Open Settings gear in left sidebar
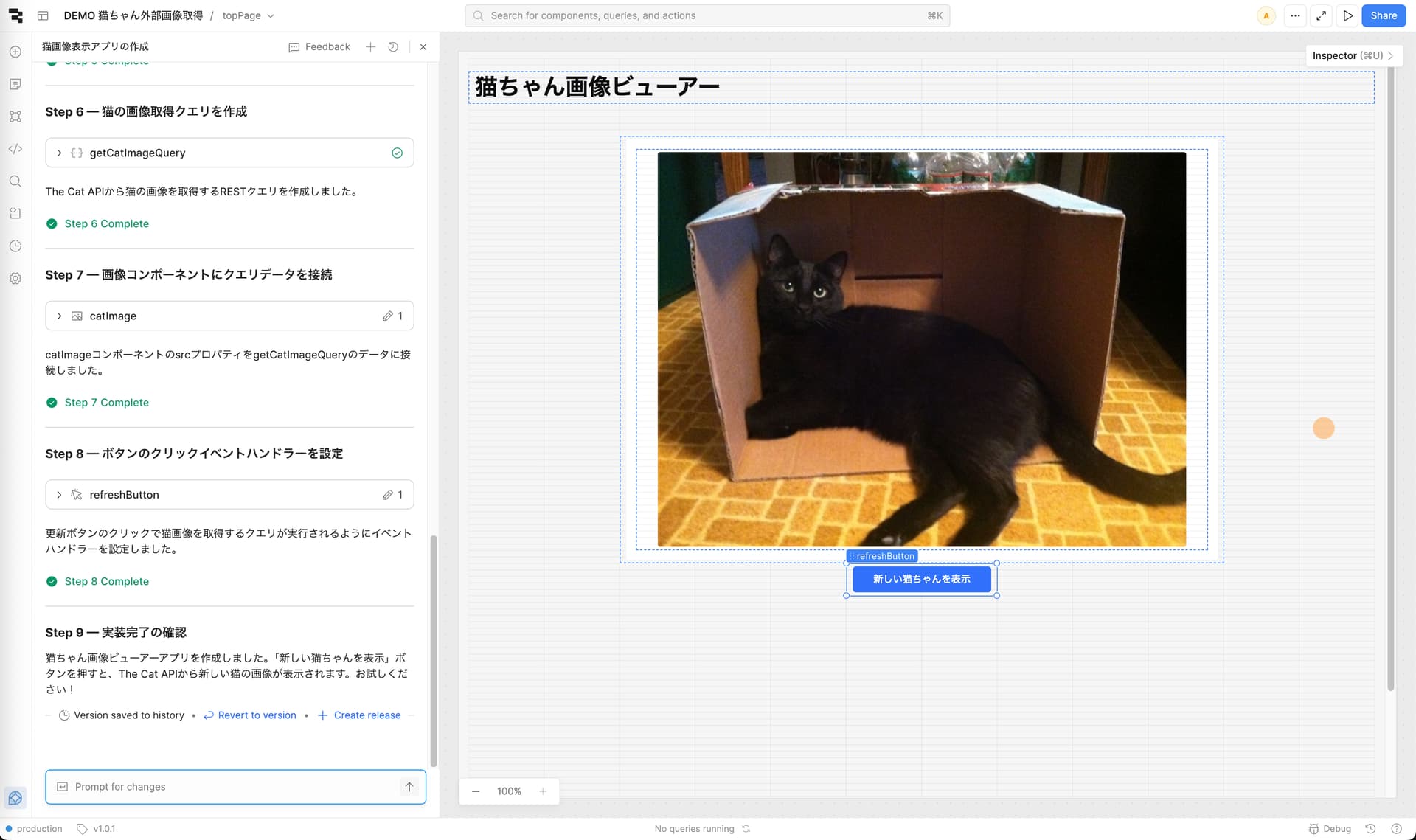The image size is (1416, 840). 15,279
